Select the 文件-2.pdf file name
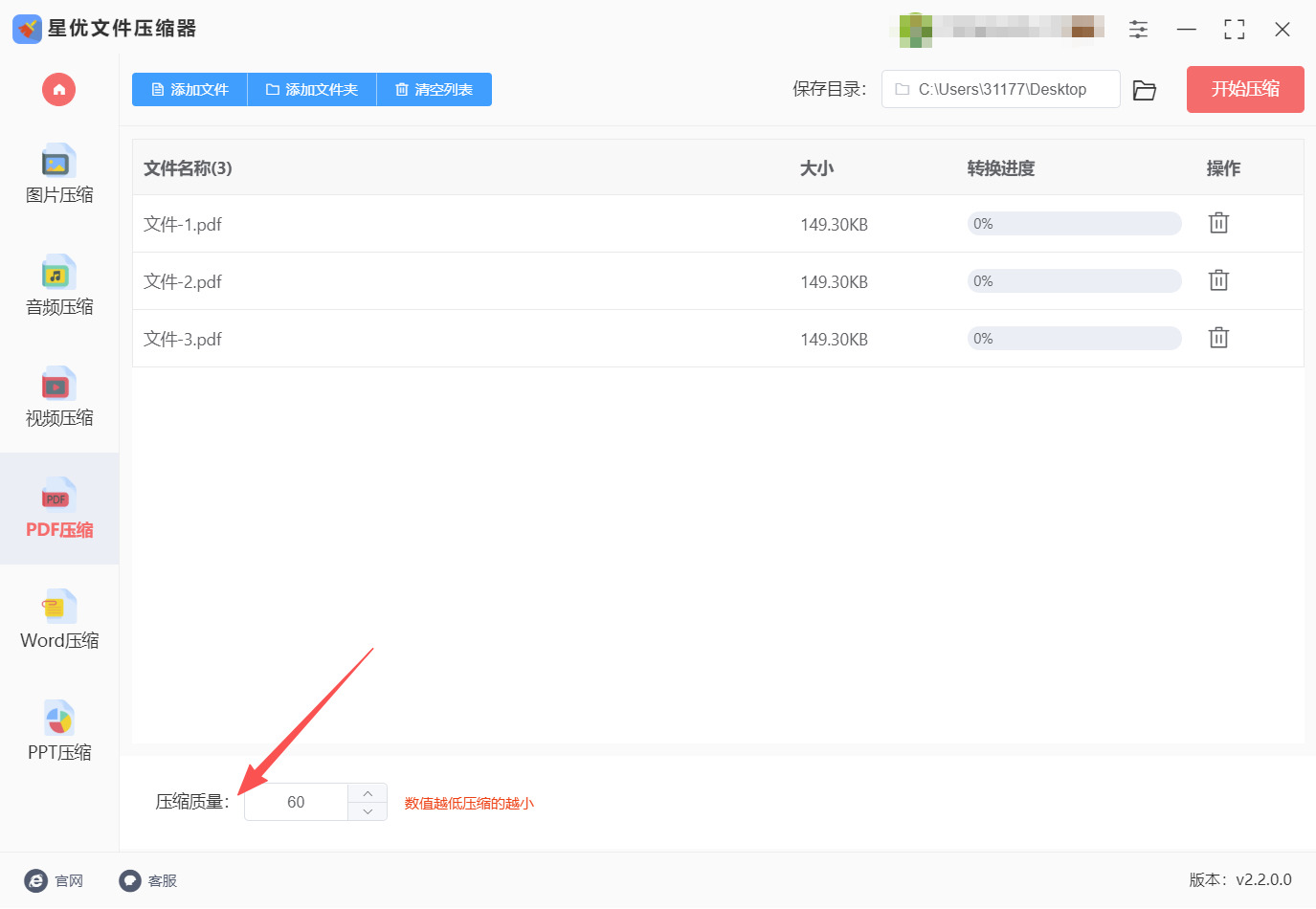This screenshot has width=1316, height=909. pyautogui.click(x=183, y=281)
